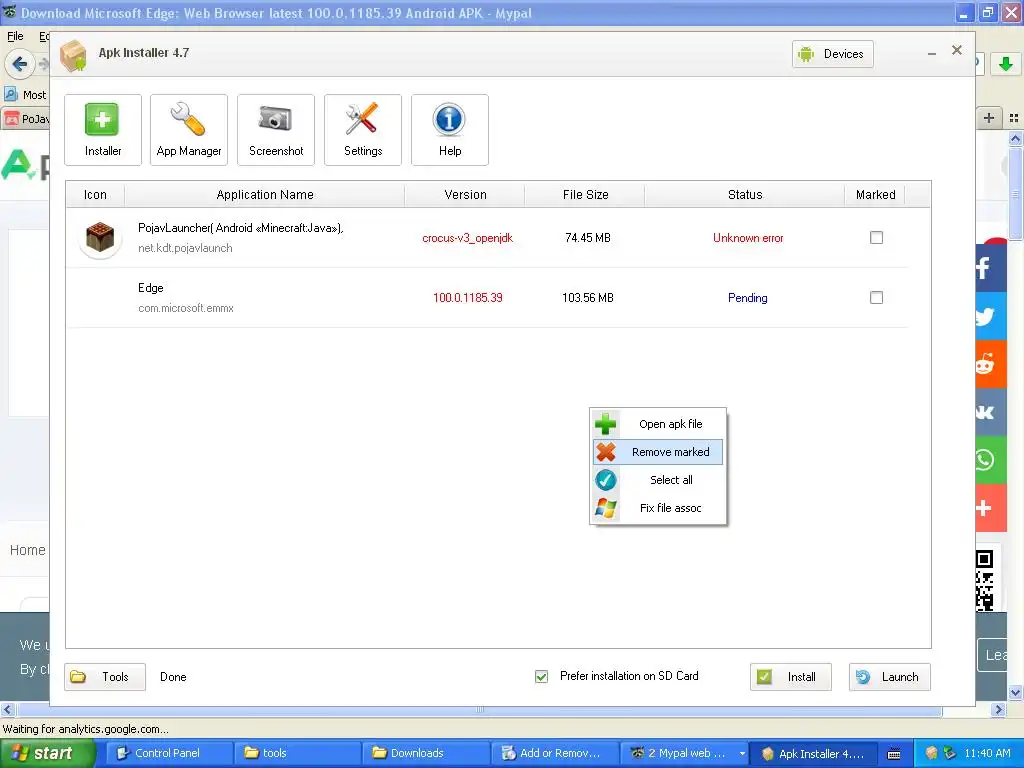Click the keyboard icon in taskbar

pyautogui.click(x=894, y=754)
